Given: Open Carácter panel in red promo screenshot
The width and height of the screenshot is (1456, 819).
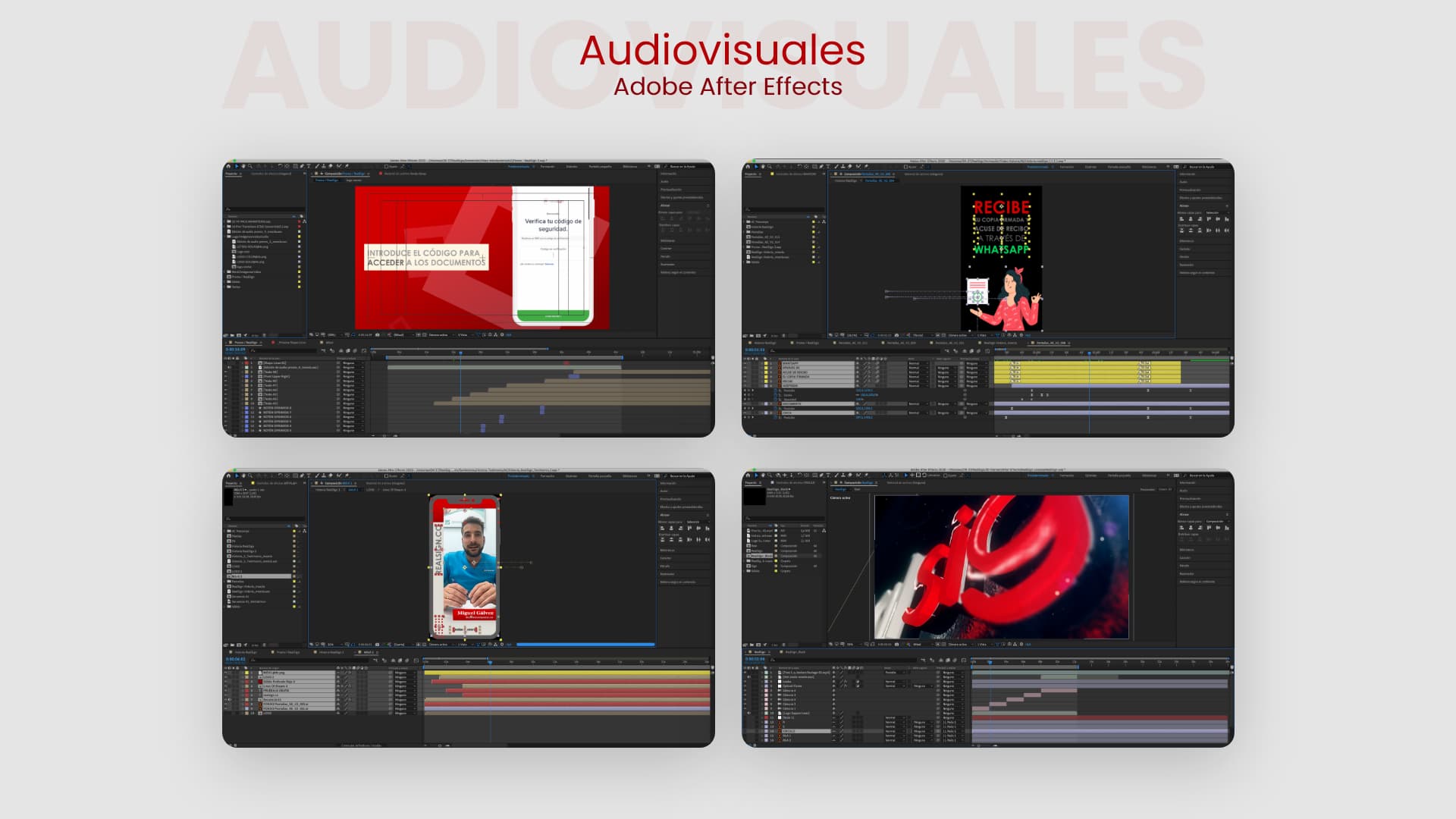Looking at the screenshot, I should [666, 248].
